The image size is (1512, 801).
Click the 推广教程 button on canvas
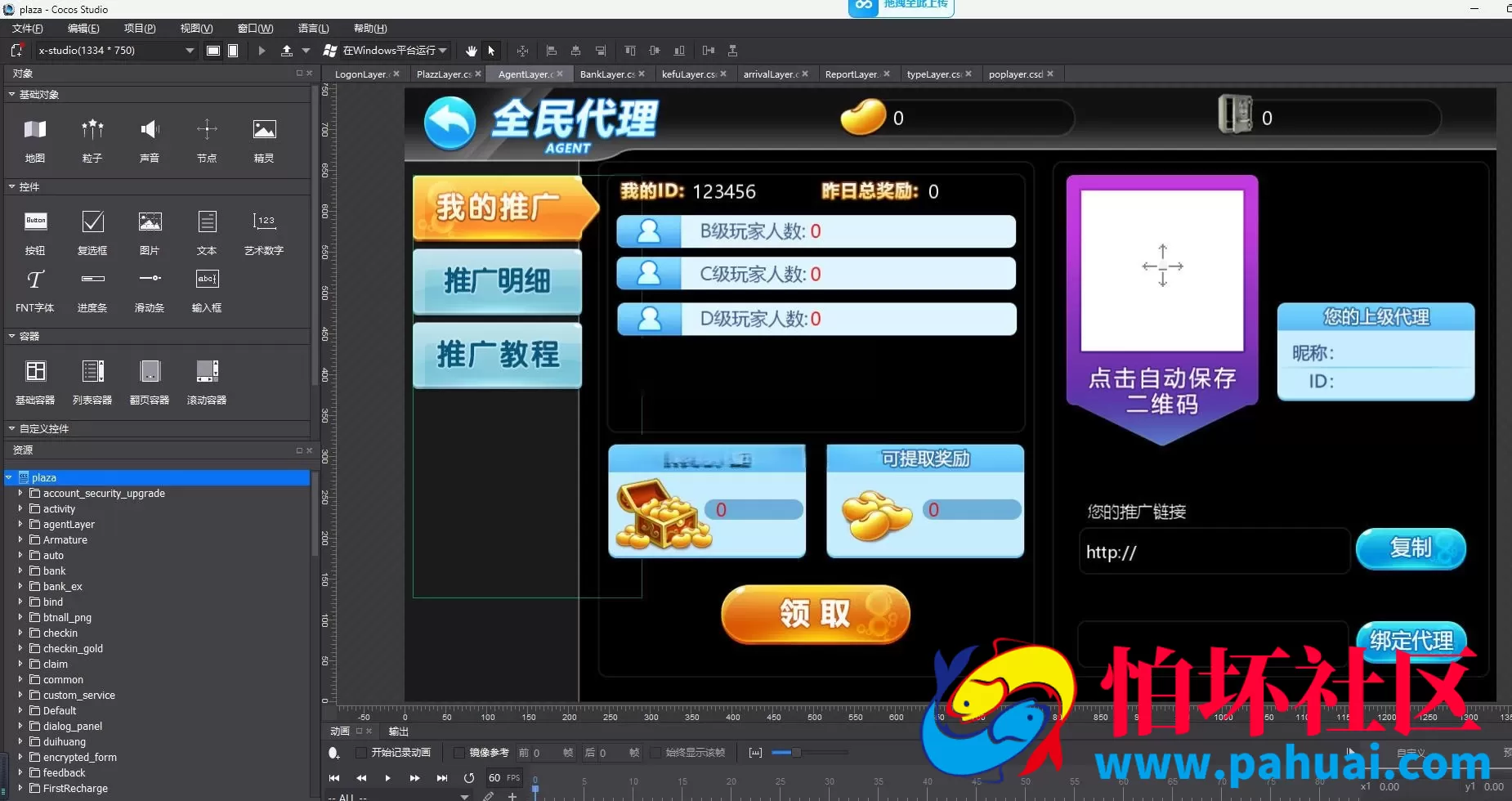[497, 355]
